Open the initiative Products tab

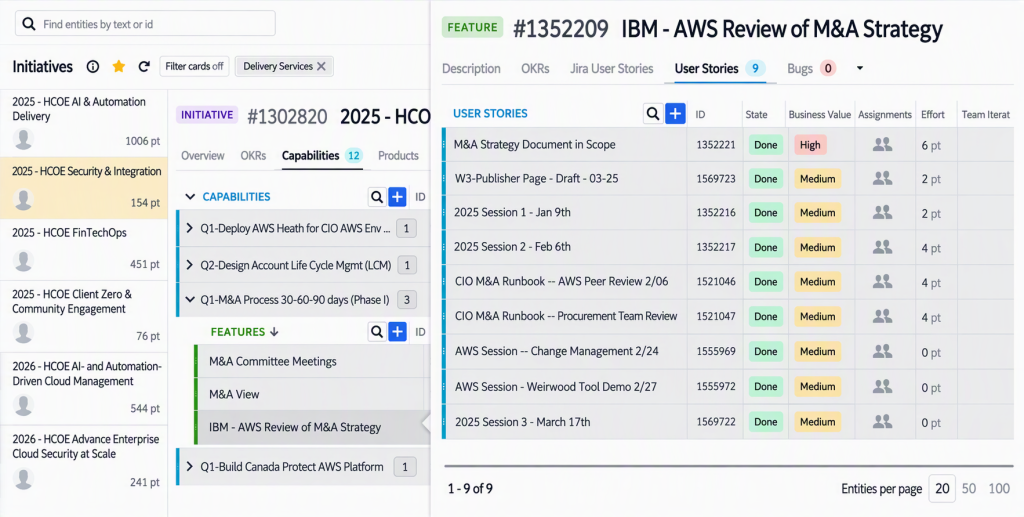point(398,155)
